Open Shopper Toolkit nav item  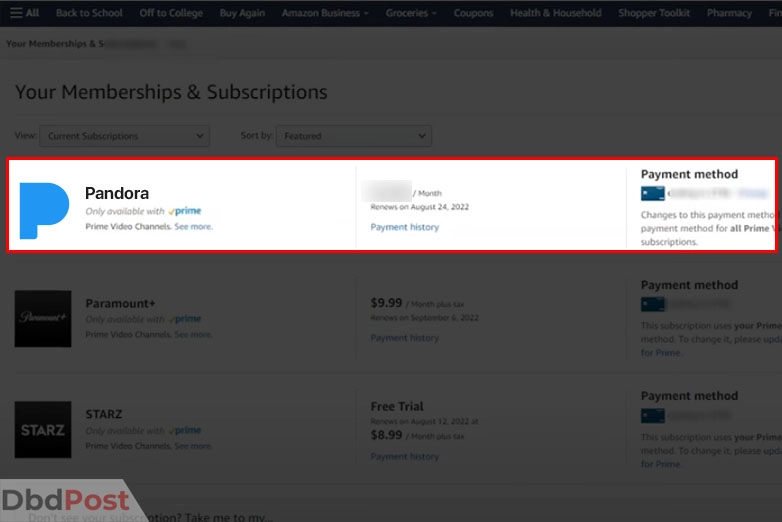654,13
